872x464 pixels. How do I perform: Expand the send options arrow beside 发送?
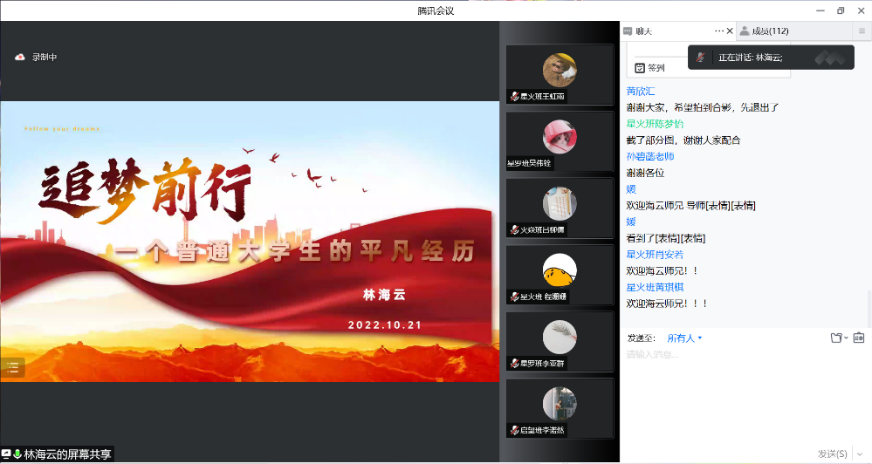[860, 454]
